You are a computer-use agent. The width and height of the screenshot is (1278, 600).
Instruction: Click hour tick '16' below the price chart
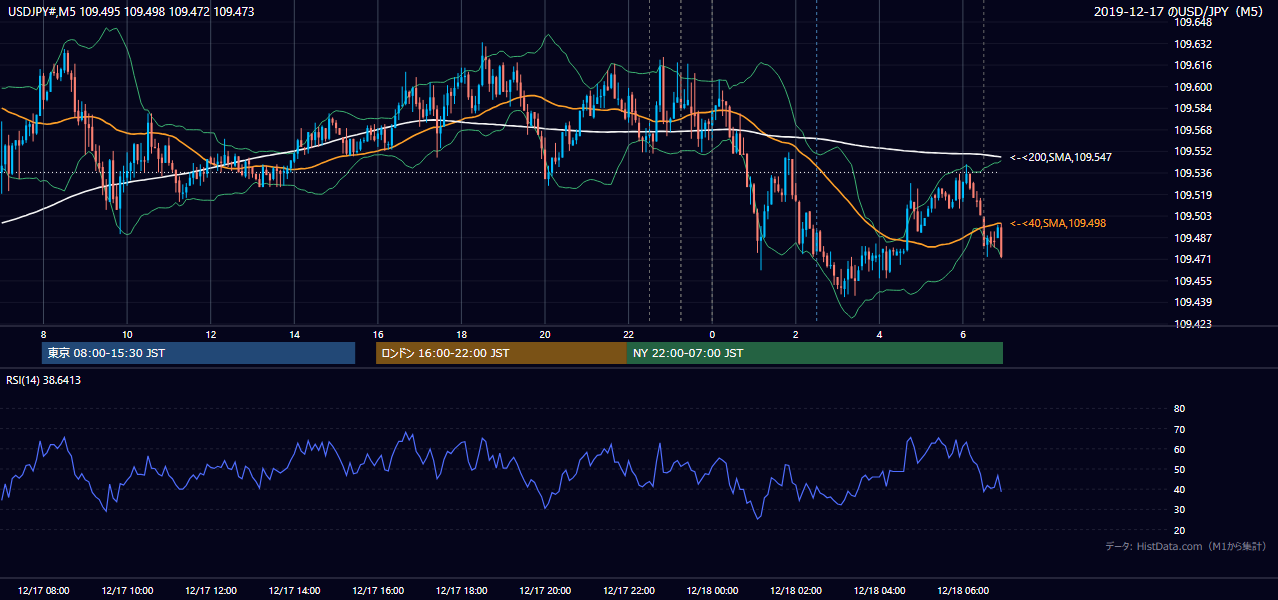[378, 333]
